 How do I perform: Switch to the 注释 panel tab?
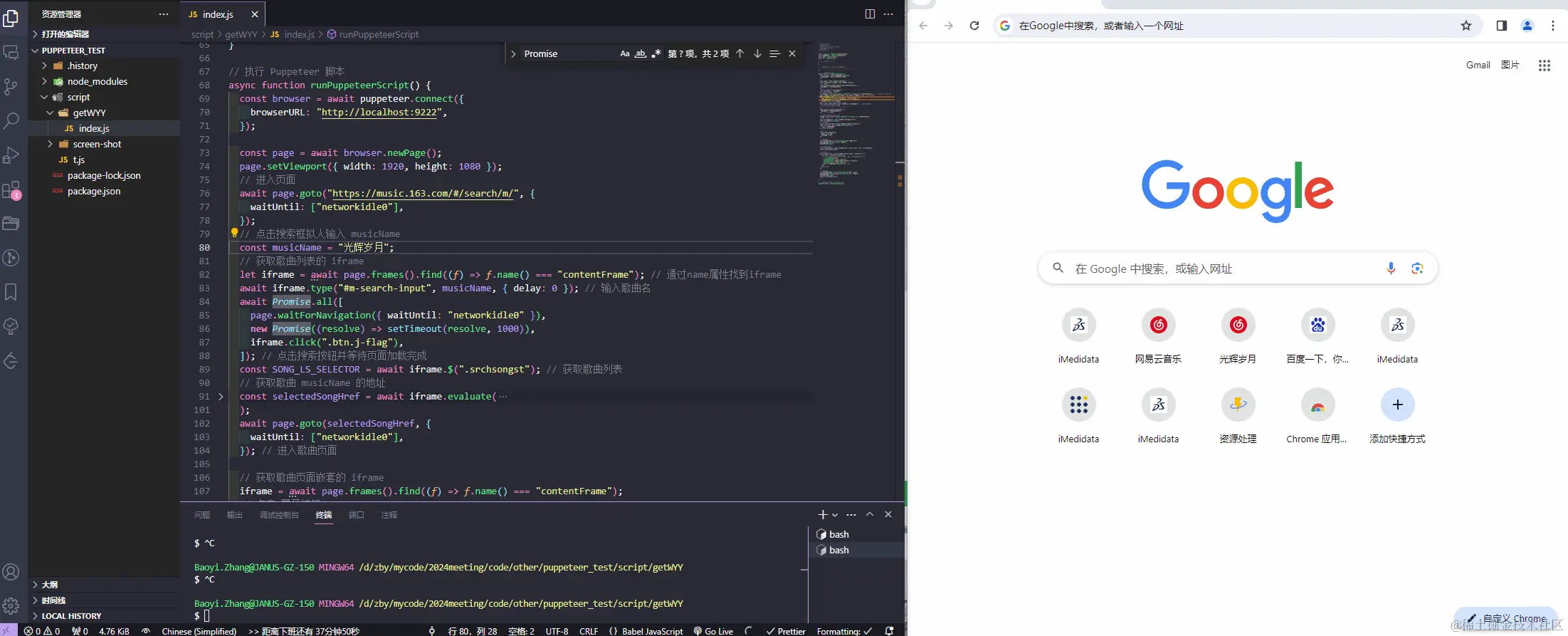click(x=389, y=515)
